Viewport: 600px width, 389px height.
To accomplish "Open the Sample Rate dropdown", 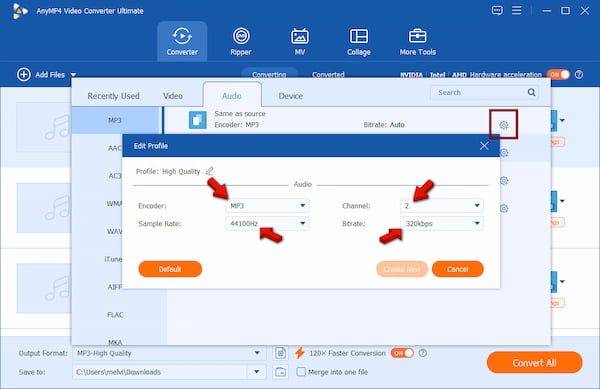I will click(267, 223).
